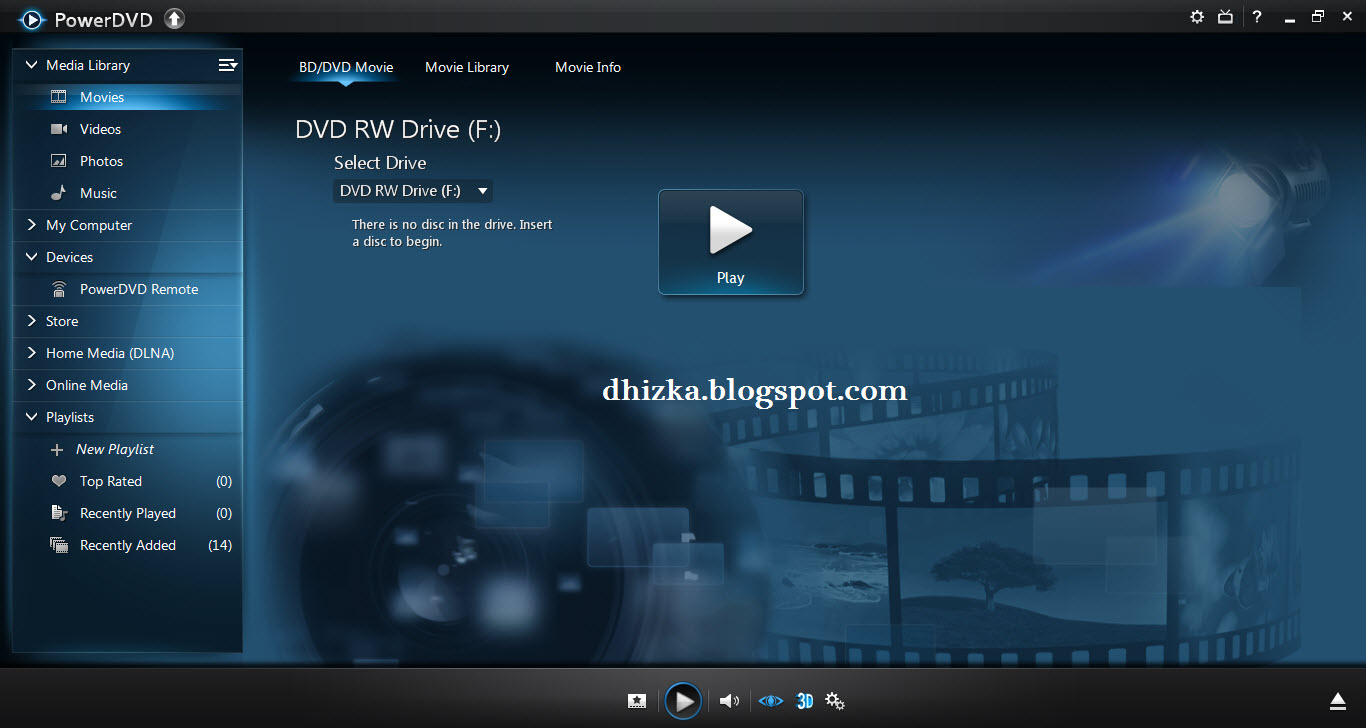Switch to Movie Info tab
Image resolution: width=1366 pixels, height=728 pixels.
point(588,67)
